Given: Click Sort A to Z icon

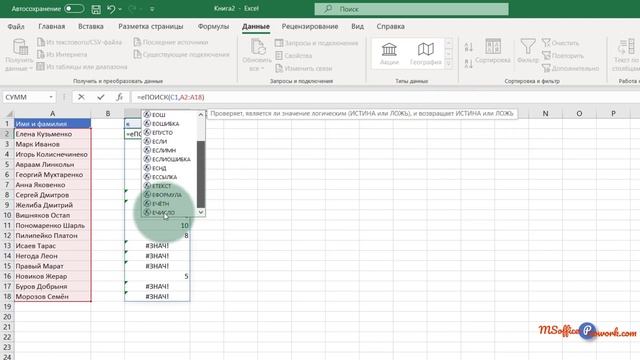Looking at the screenshot, I should (x=469, y=47).
